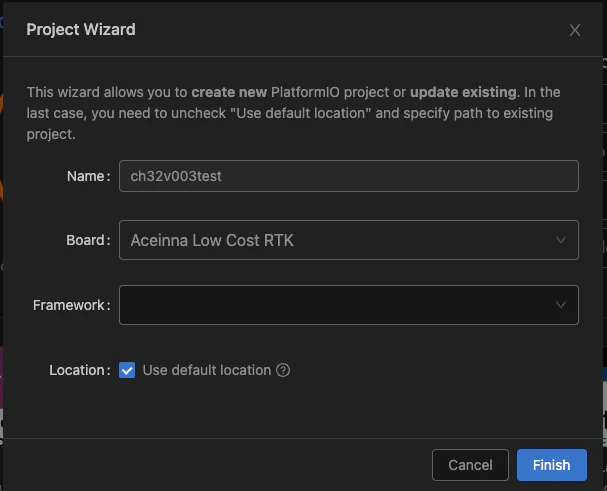Click the help icon beside Use default location
This screenshot has width=607, height=491.
pyautogui.click(x=283, y=370)
